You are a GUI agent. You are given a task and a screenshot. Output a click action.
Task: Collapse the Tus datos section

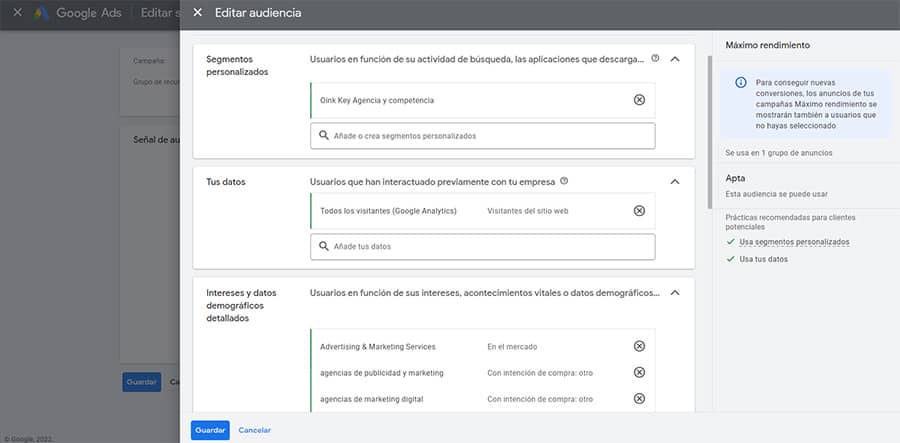point(675,181)
